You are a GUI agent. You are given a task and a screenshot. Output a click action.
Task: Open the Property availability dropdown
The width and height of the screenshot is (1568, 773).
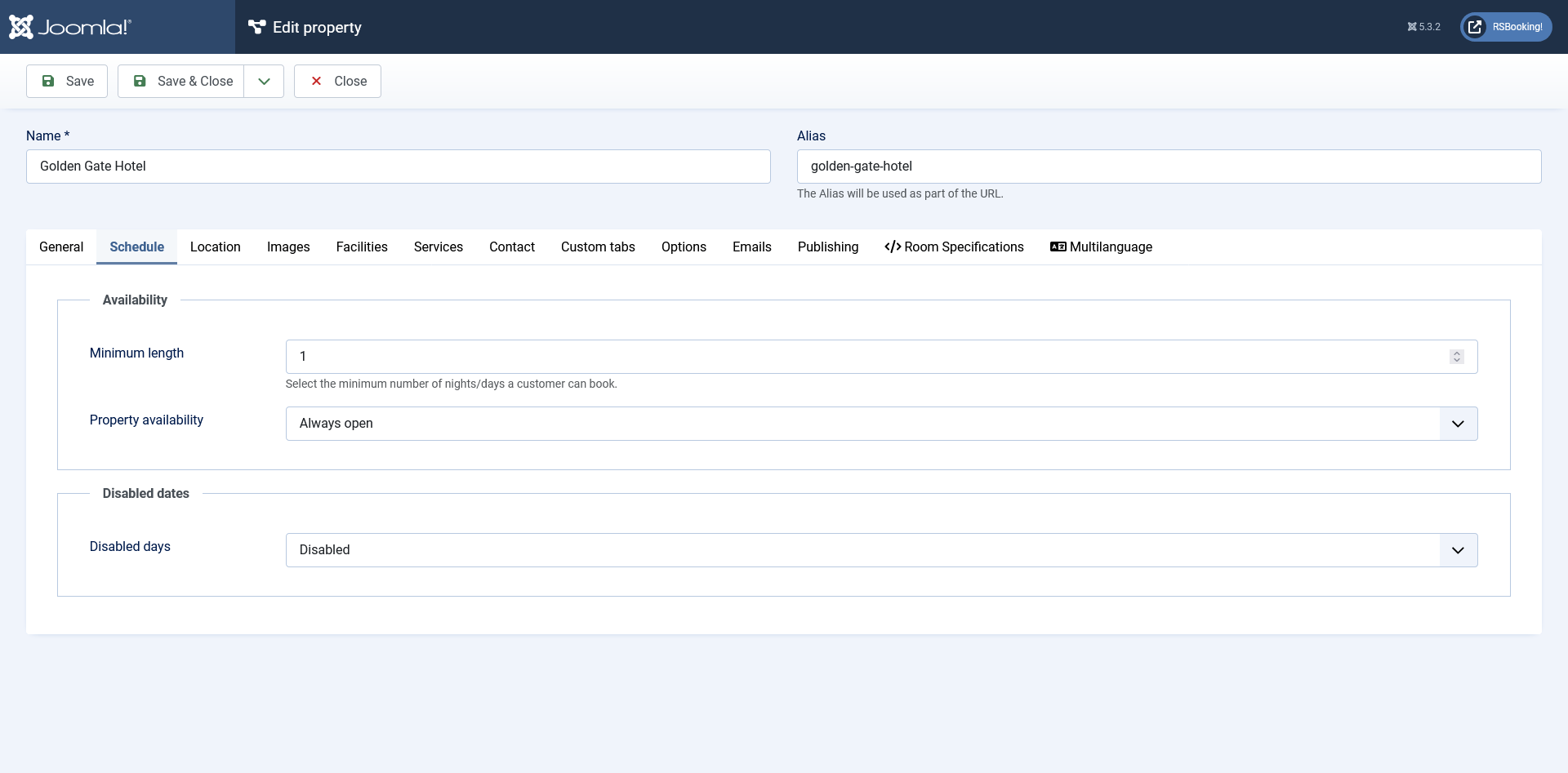point(882,424)
